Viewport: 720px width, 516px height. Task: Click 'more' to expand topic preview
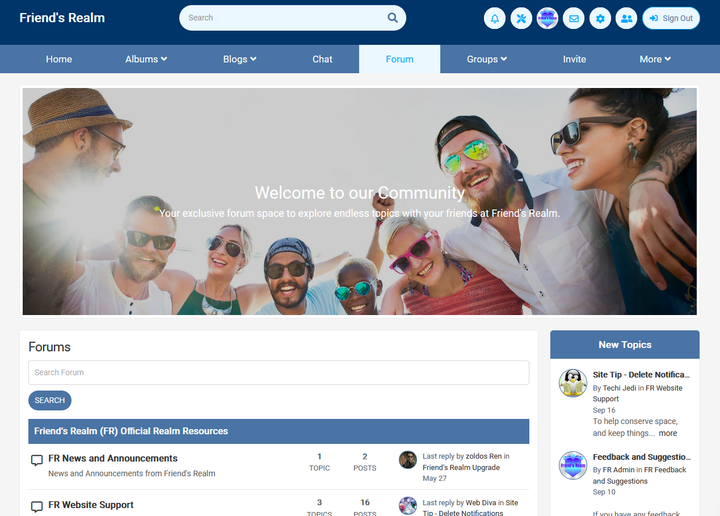click(x=668, y=433)
